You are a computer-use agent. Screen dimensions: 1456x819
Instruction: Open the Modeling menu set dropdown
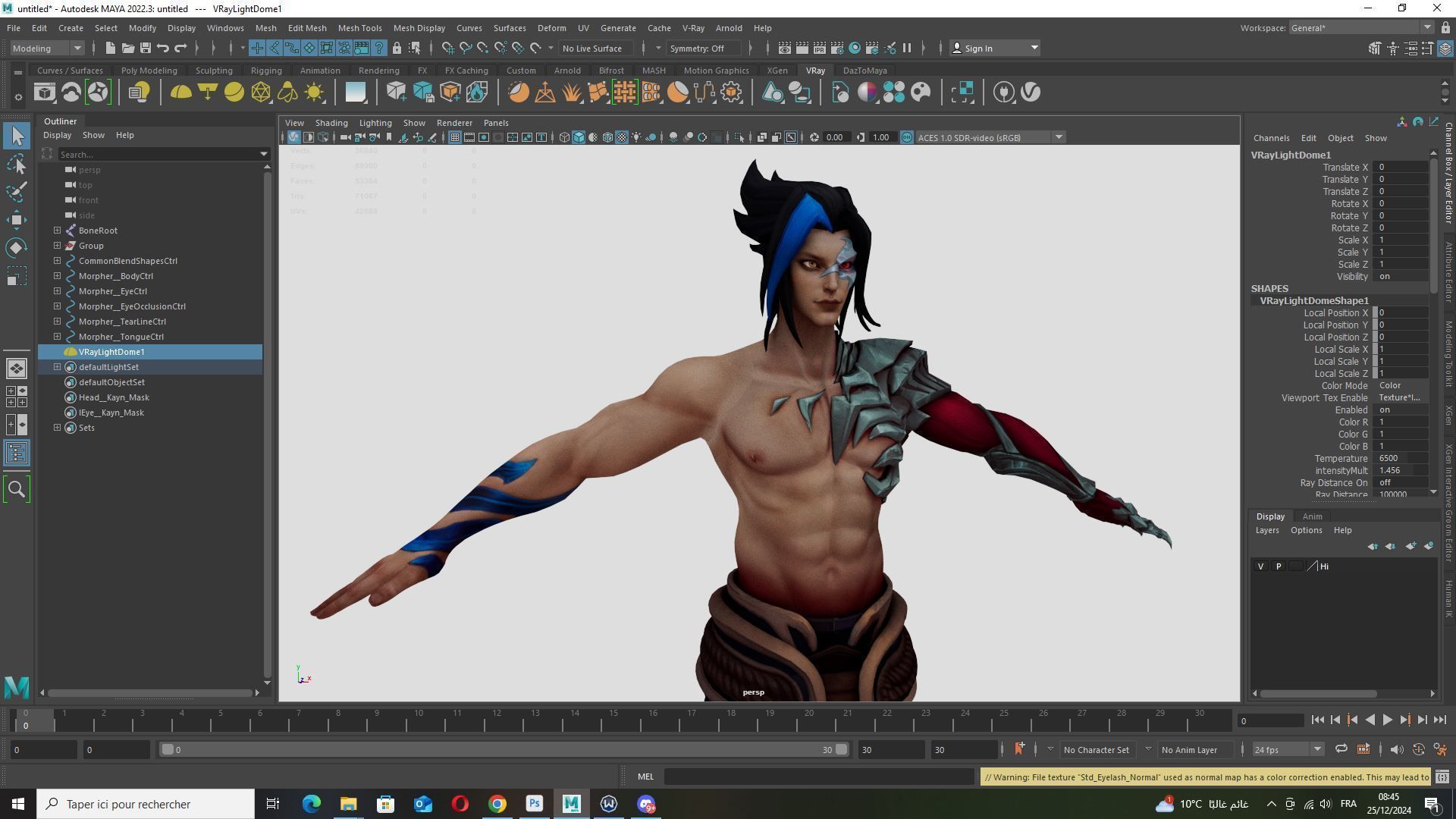click(x=47, y=48)
